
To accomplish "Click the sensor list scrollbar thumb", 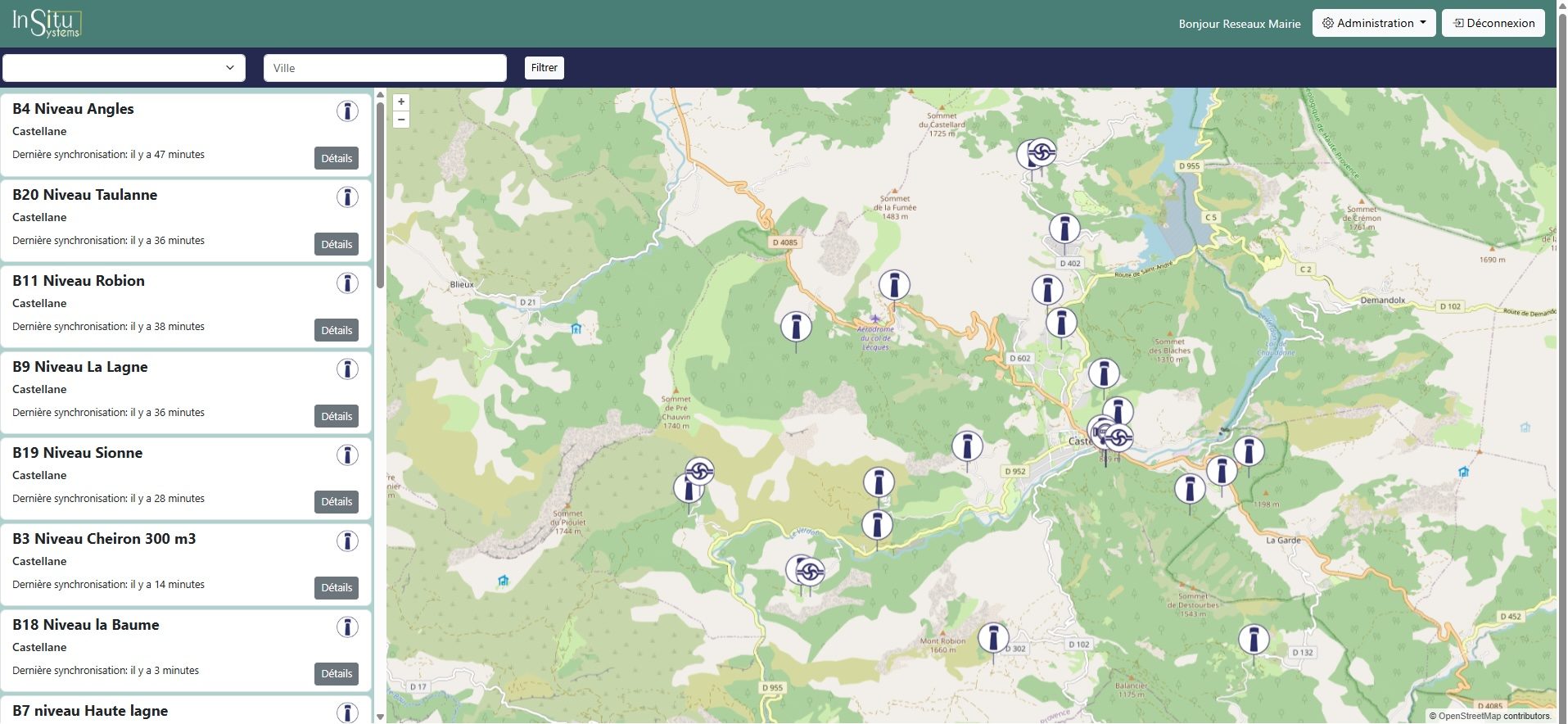I will pos(380,195).
